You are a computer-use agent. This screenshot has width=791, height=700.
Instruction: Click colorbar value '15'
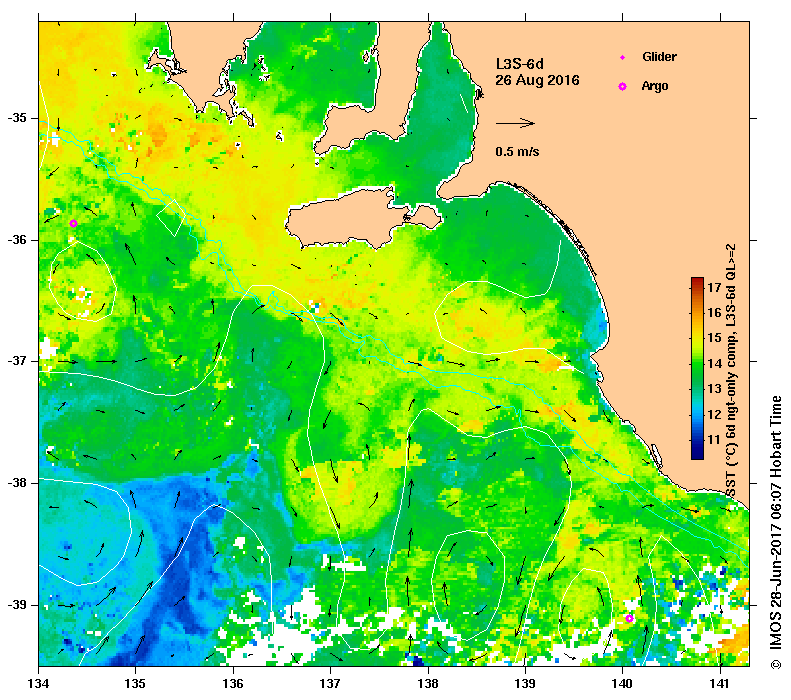[x=714, y=338]
